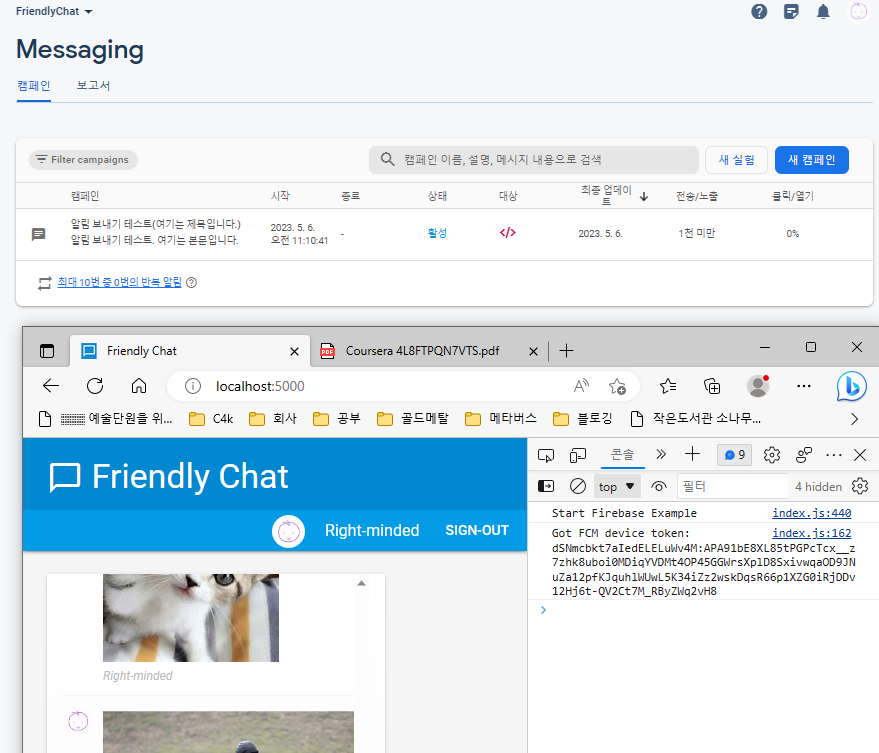This screenshot has height=753, width=879.
Task: Open the Collections icon
Action: click(712, 386)
